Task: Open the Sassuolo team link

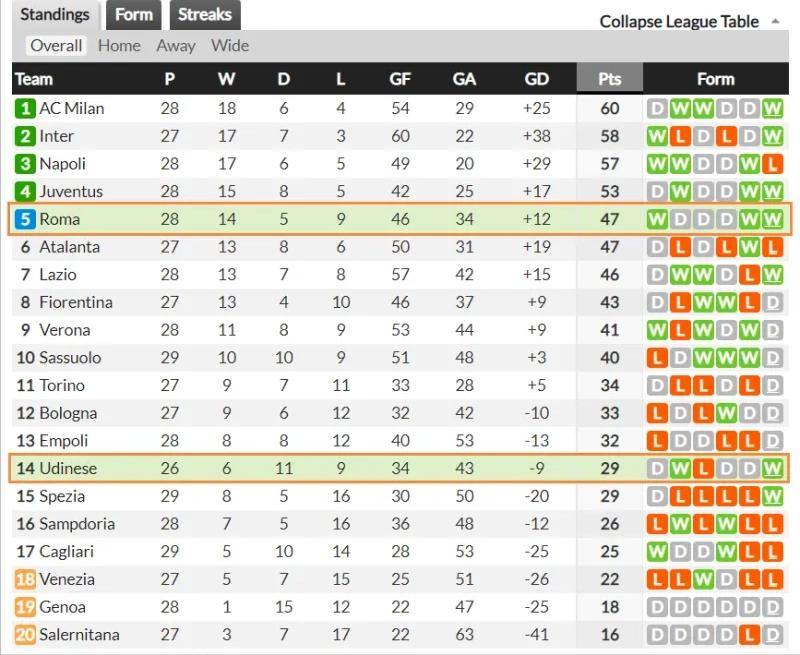Action: coord(70,357)
